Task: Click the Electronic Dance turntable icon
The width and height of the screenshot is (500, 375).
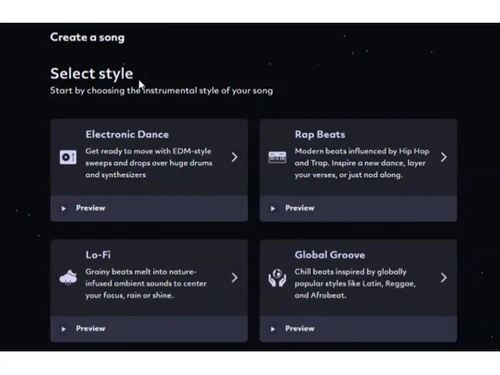Action: [x=68, y=157]
